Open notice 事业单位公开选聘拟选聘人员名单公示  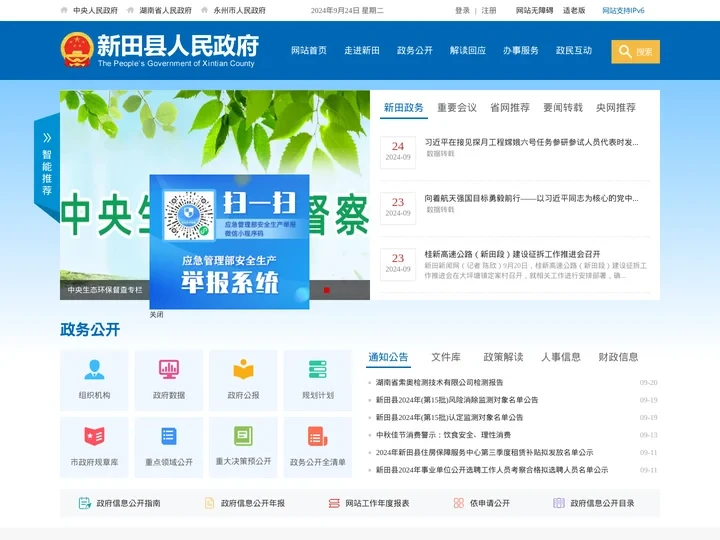(x=492, y=470)
